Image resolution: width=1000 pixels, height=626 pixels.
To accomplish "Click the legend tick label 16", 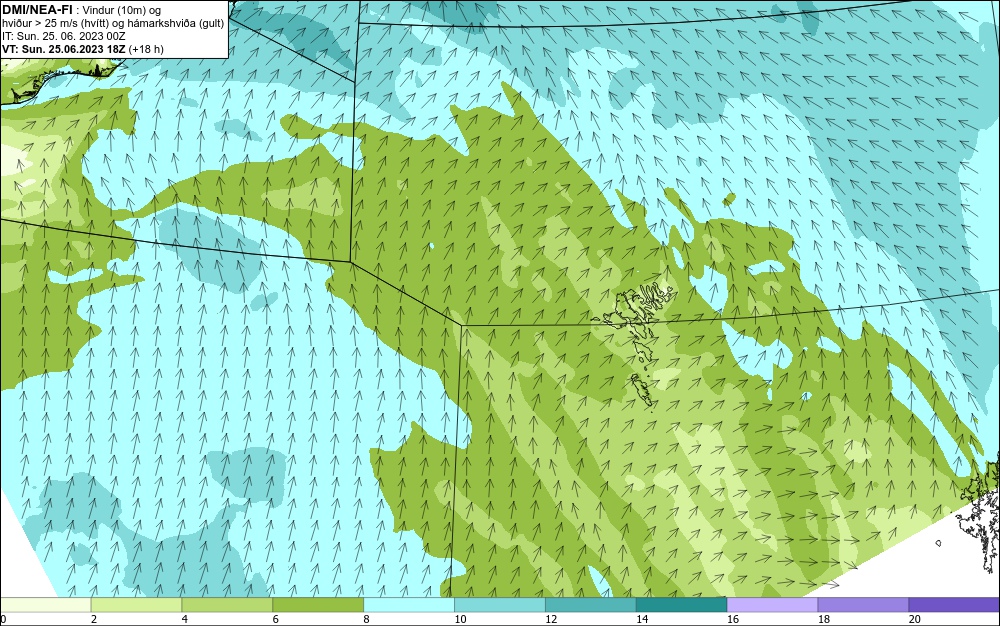I will (733, 619).
